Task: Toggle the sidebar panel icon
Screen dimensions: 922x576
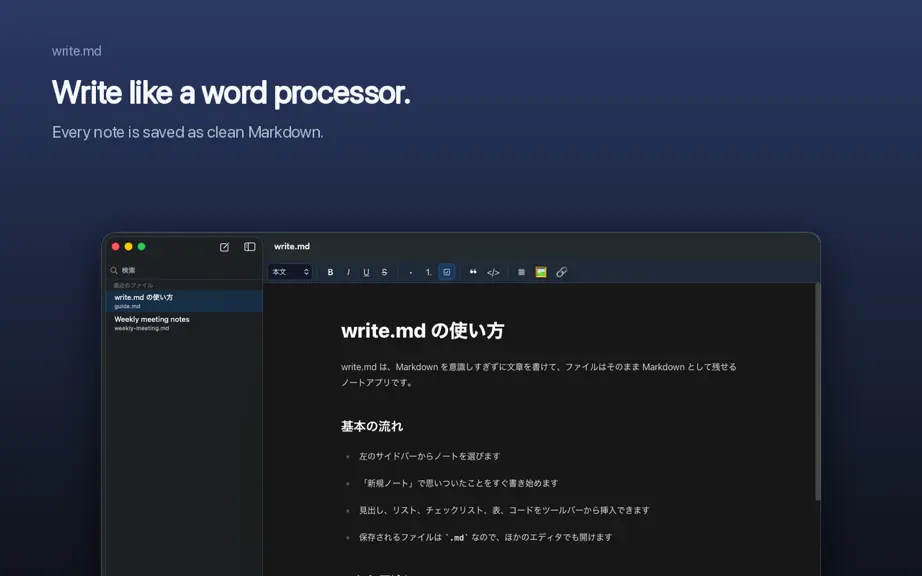Action: click(x=249, y=247)
